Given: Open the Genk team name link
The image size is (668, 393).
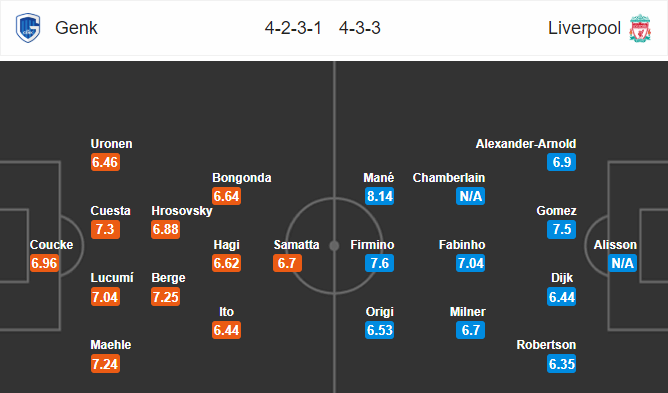Looking at the screenshot, I should click(x=76, y=28).
